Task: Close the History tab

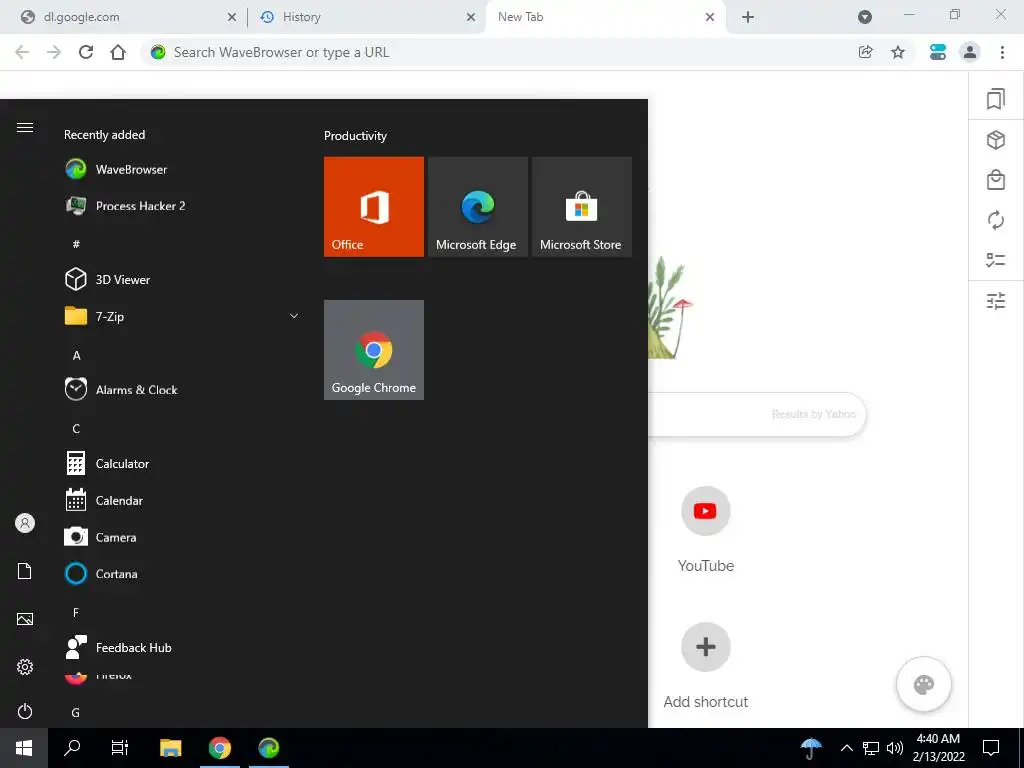Action: [471, 18]
